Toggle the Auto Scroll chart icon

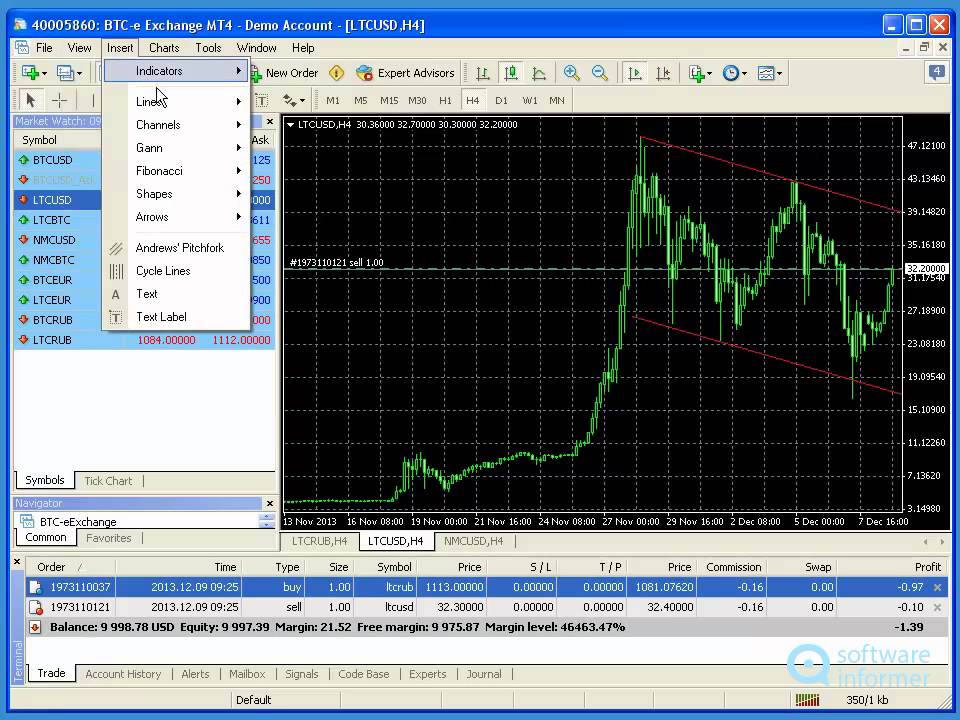[635, 73]
